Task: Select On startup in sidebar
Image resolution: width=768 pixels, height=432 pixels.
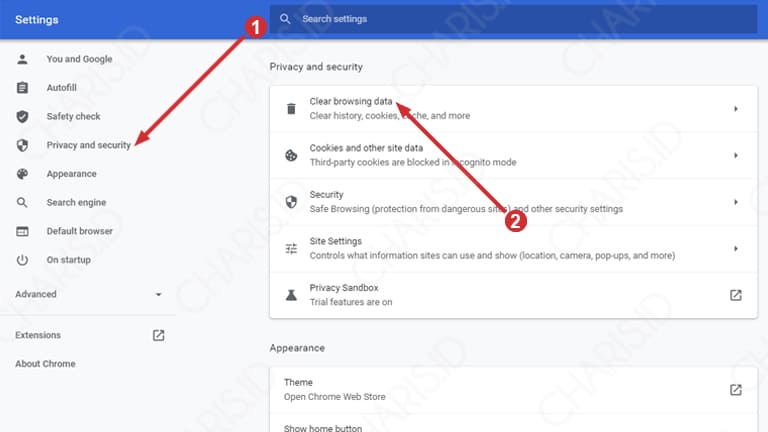Action: coord(69,260)
